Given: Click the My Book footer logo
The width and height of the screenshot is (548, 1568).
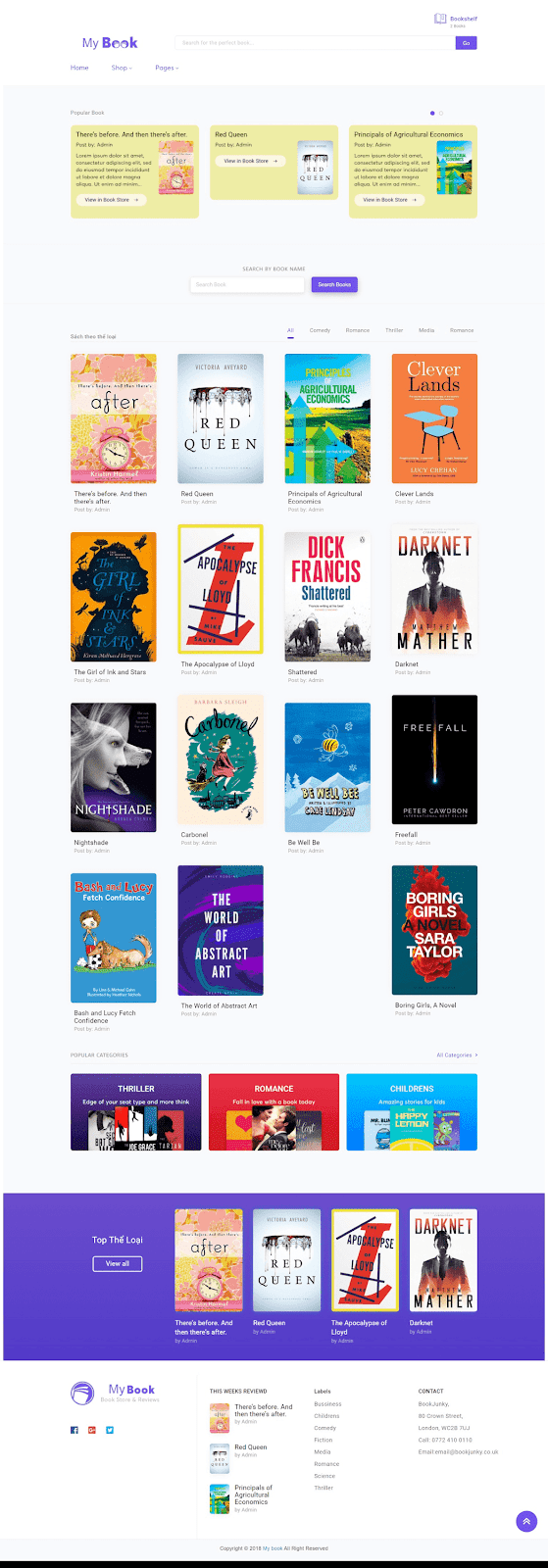Looking at the screenshot, I should (115, 1393).
